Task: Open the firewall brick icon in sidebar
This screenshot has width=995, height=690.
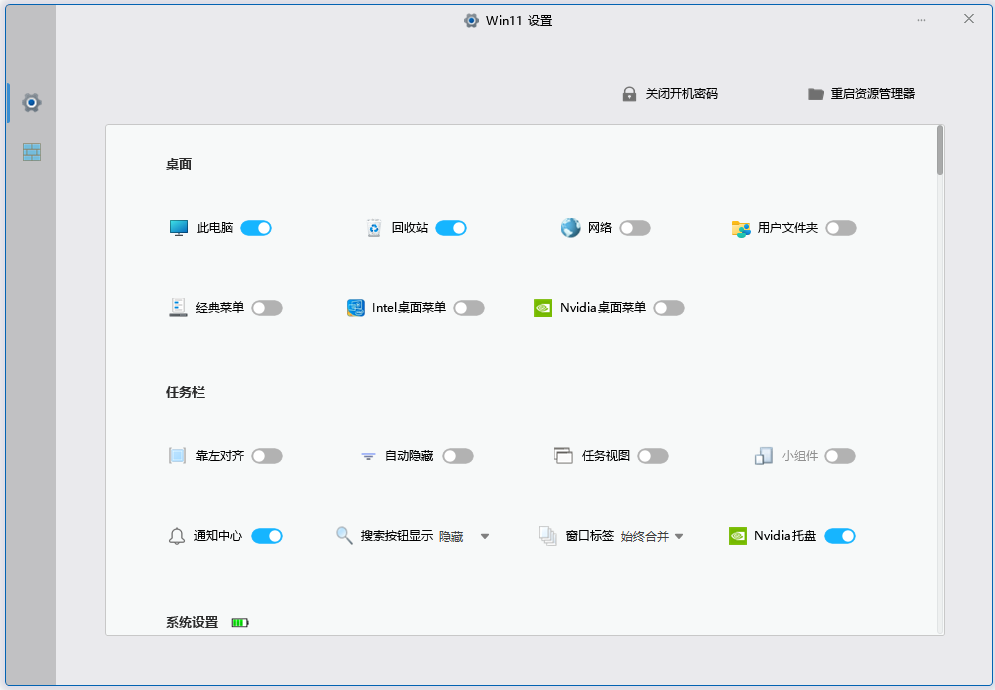Action: click(x=32, y=152)
